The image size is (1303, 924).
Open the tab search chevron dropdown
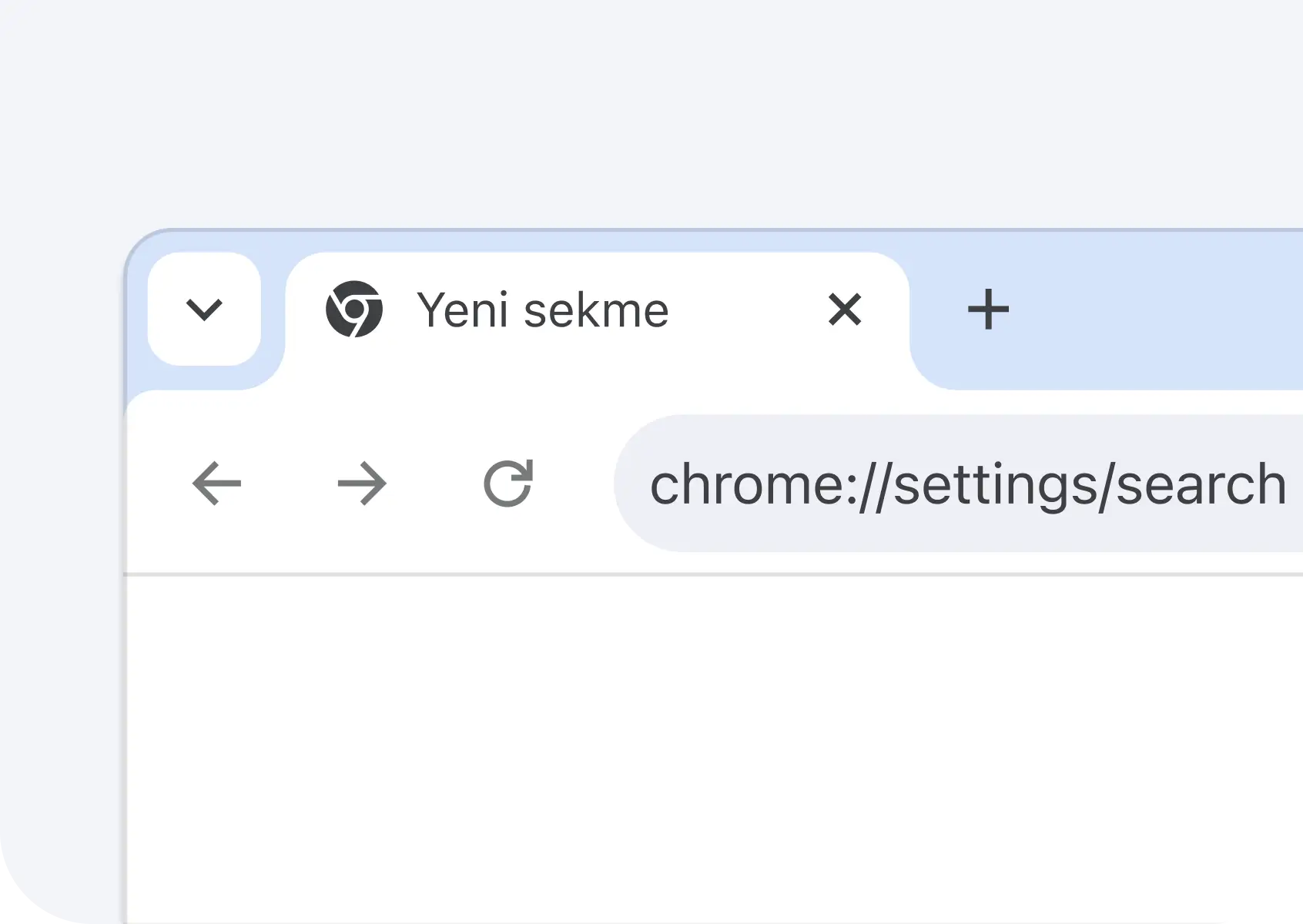(x=204, y=309)
